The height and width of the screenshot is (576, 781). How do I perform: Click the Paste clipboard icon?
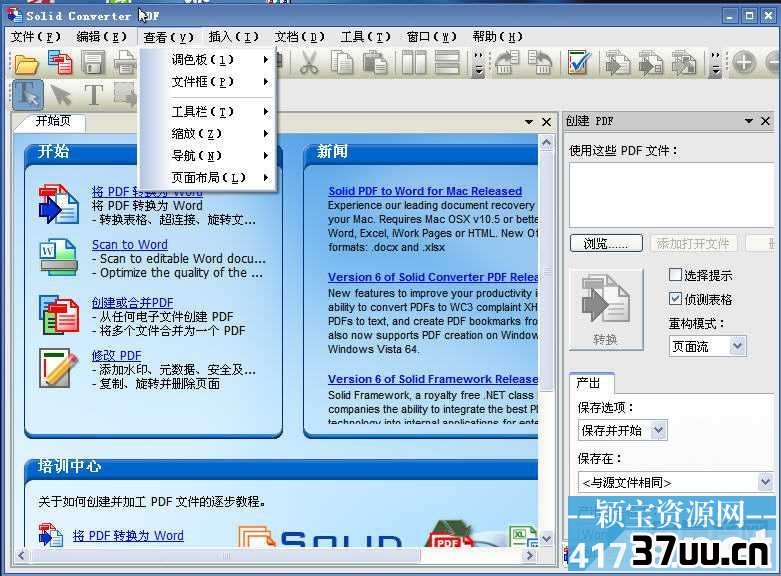[375, 63]
